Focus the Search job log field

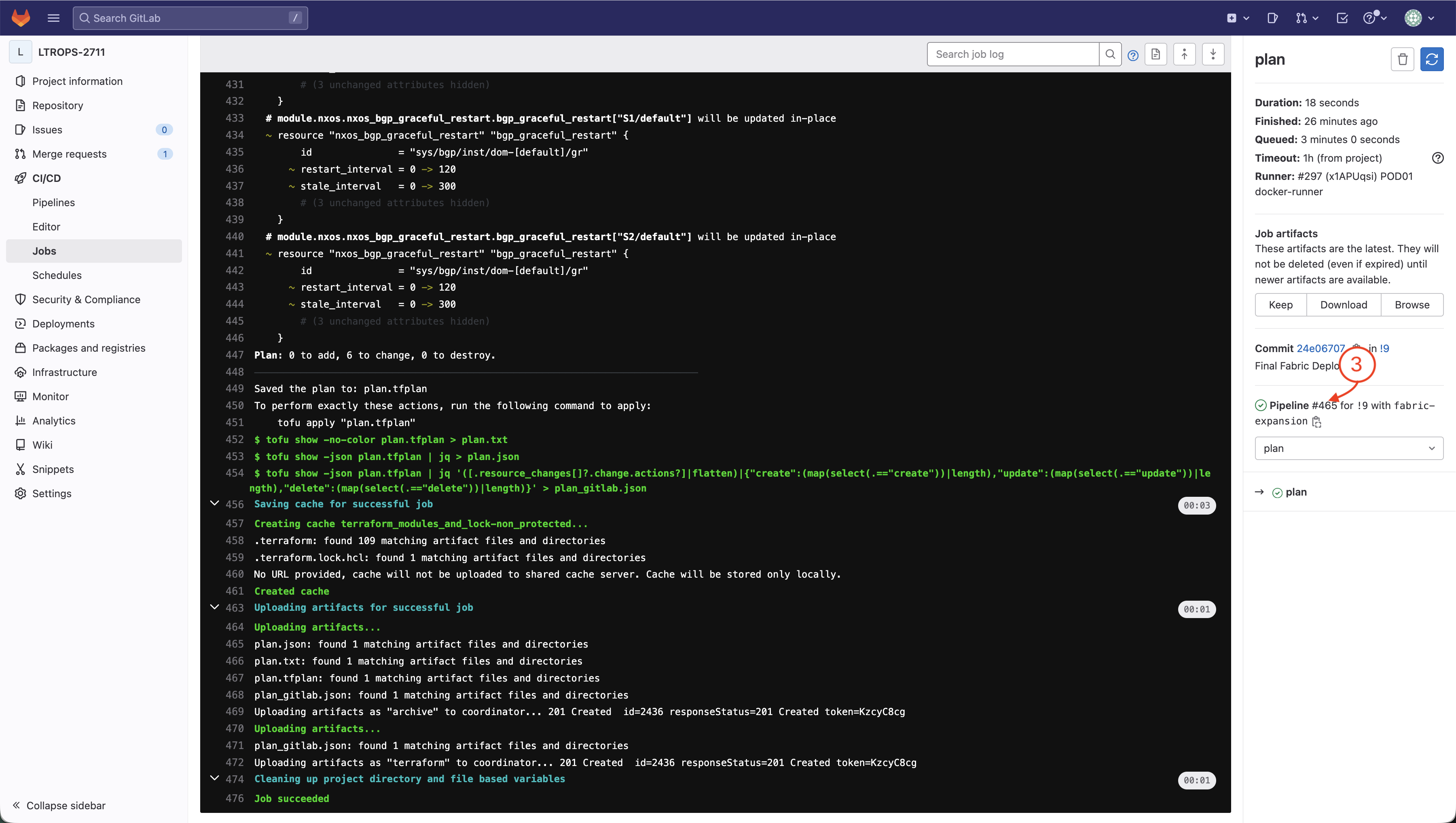point(1012,54)
